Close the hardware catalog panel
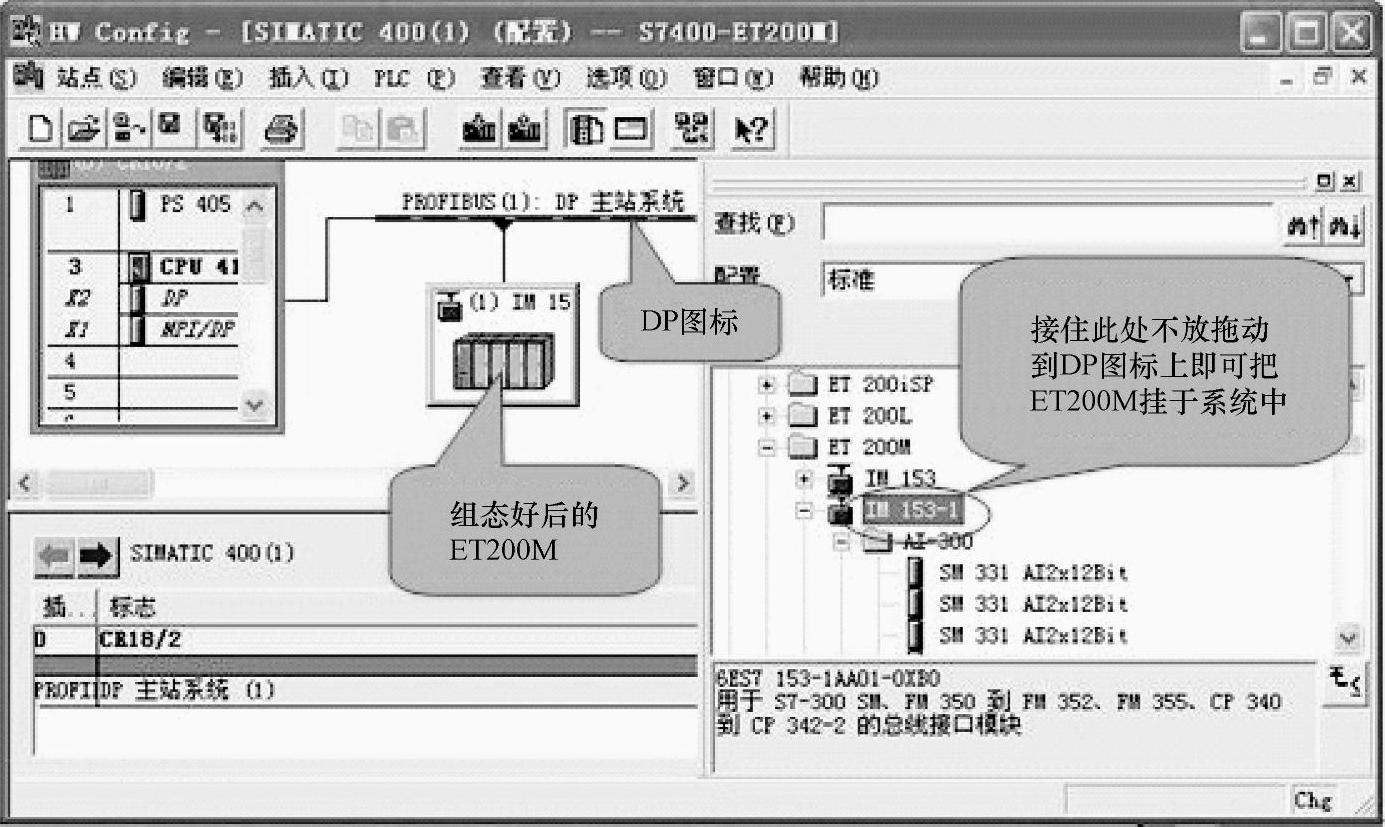The image size is (1385, 827). coord(1349,182)
